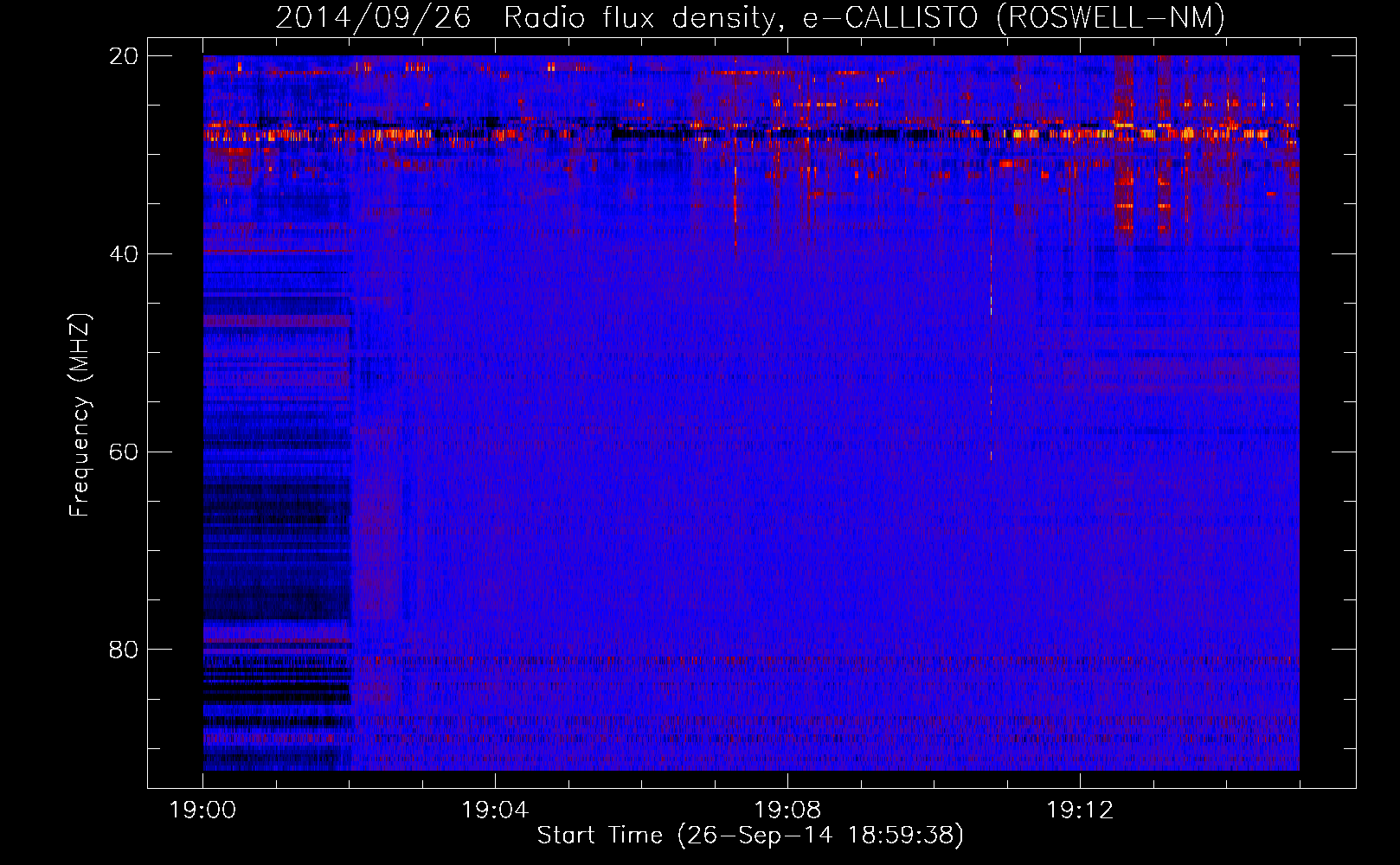The height and width of the screenshot is (865, 1400).
Task: Click the 60 frequency tick label
Action: 125,452
